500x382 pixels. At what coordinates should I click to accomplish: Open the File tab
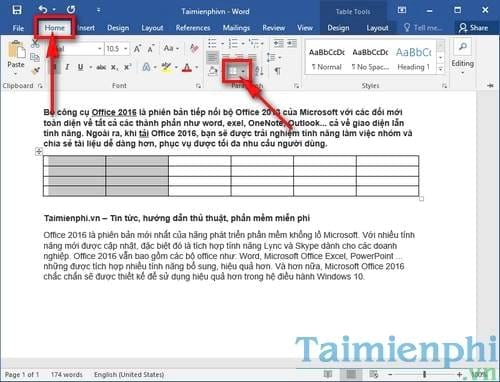click(18, 28)
